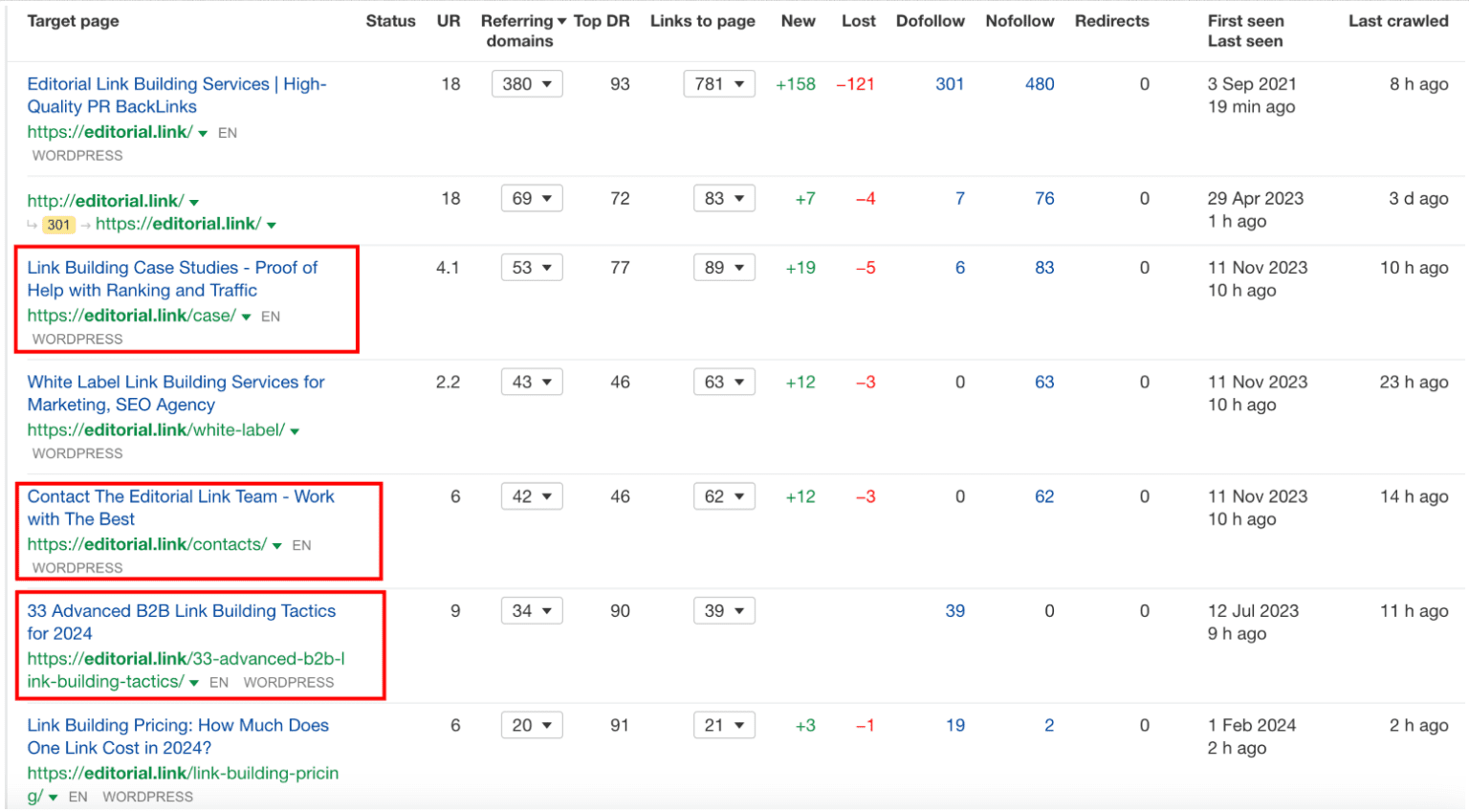Sort by Top DR column header

click(602, 21)
